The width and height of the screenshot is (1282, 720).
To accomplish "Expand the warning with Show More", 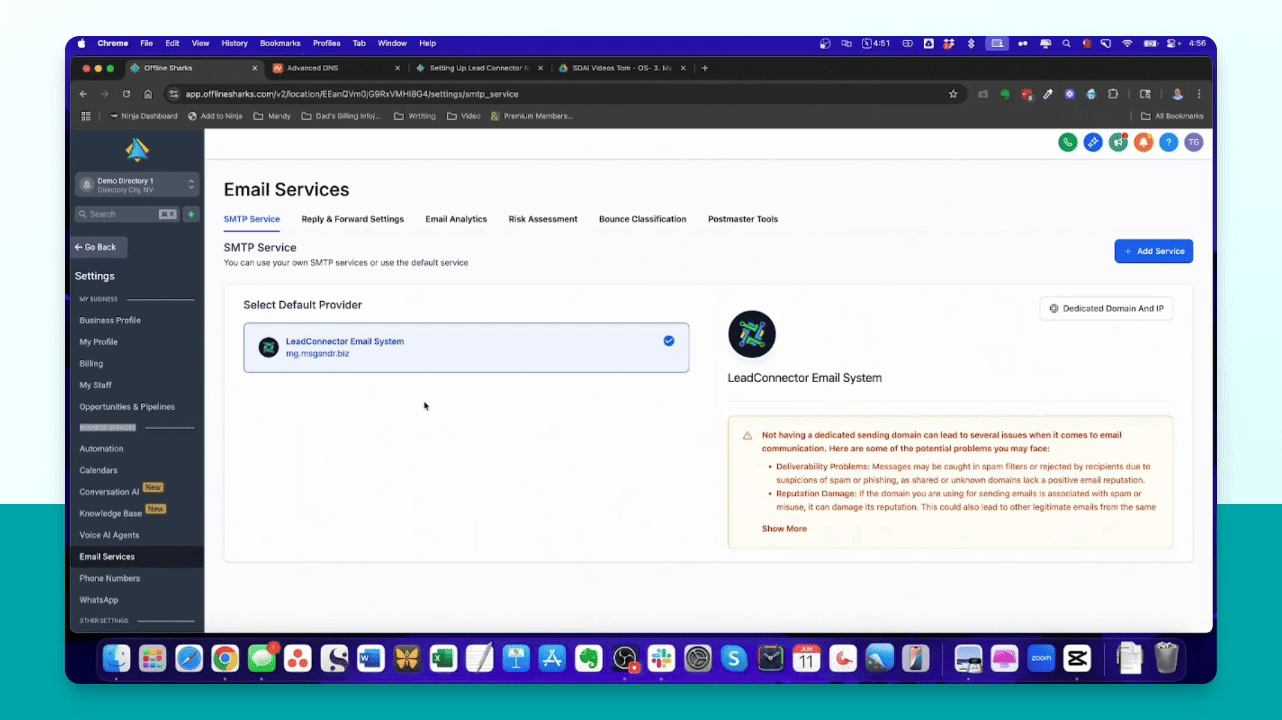I will 784,528.
